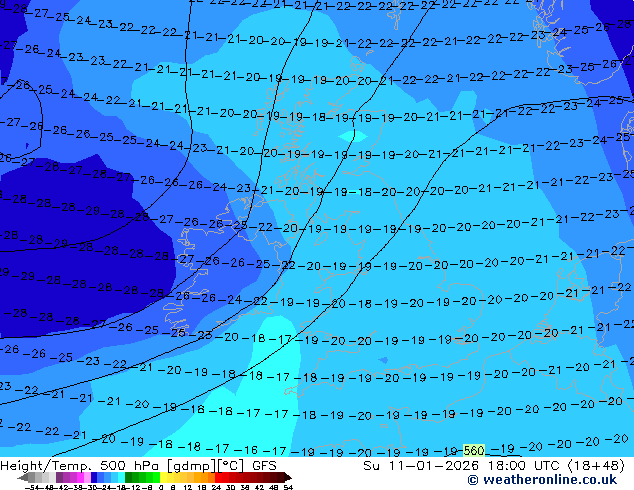The height and width of the screenshot is (490, 634).
Task: Click the Su 11-01-2026 18:00 UTC timestamp
Action: (494, 466)
